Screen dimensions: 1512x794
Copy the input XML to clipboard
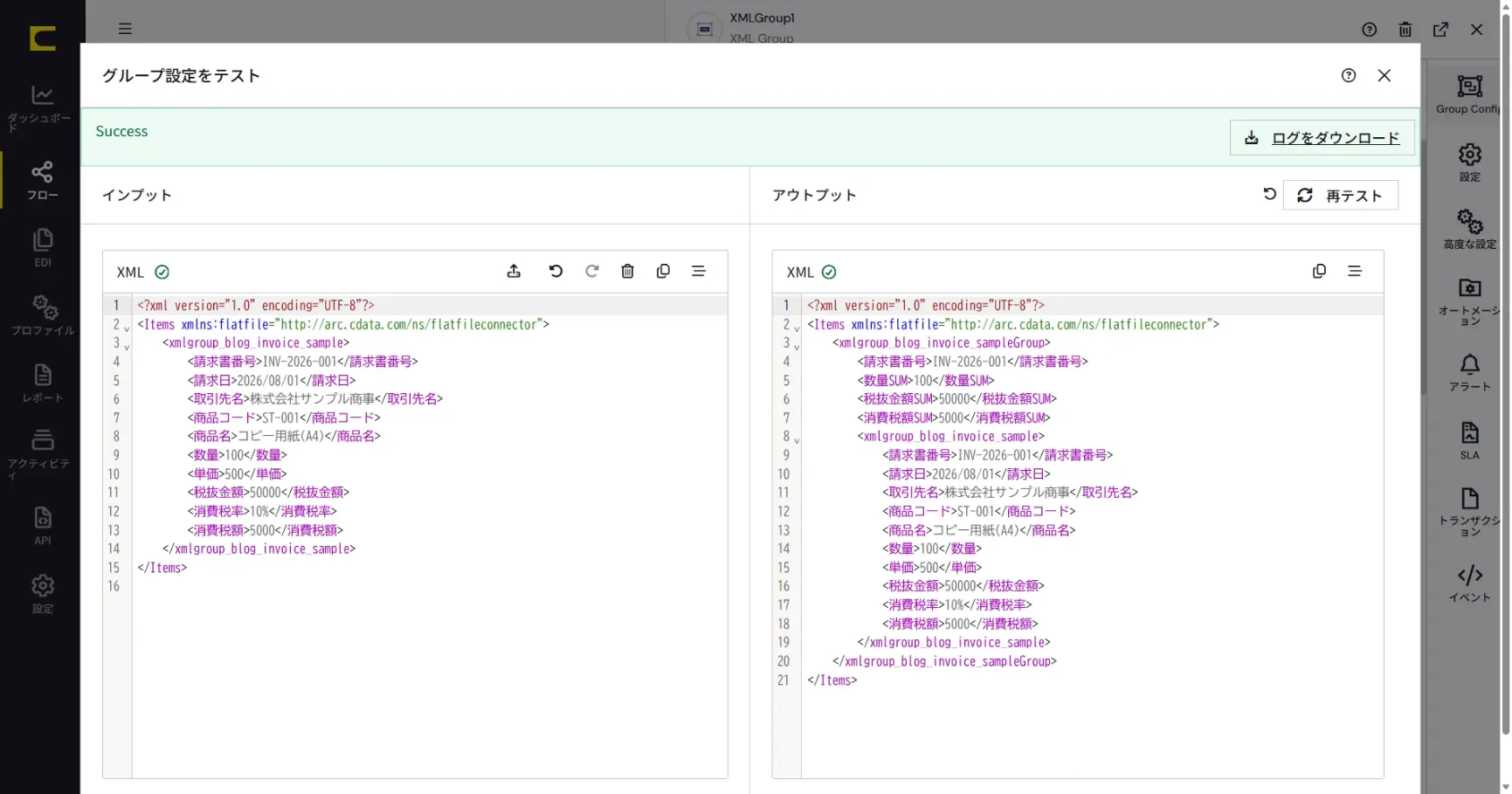(x=663, y=272)
